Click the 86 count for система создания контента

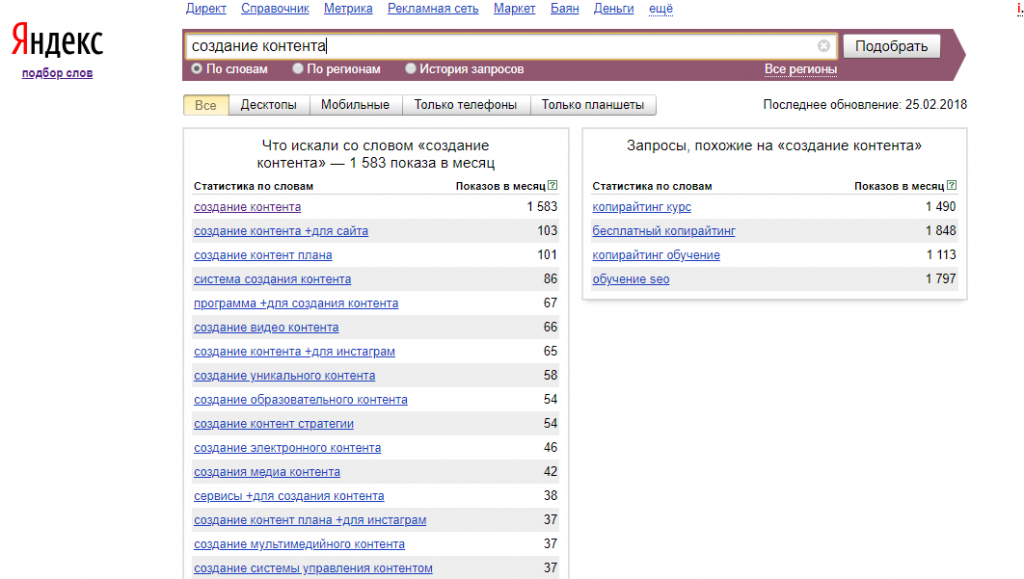pyautogui.click(x=551, y=279)
